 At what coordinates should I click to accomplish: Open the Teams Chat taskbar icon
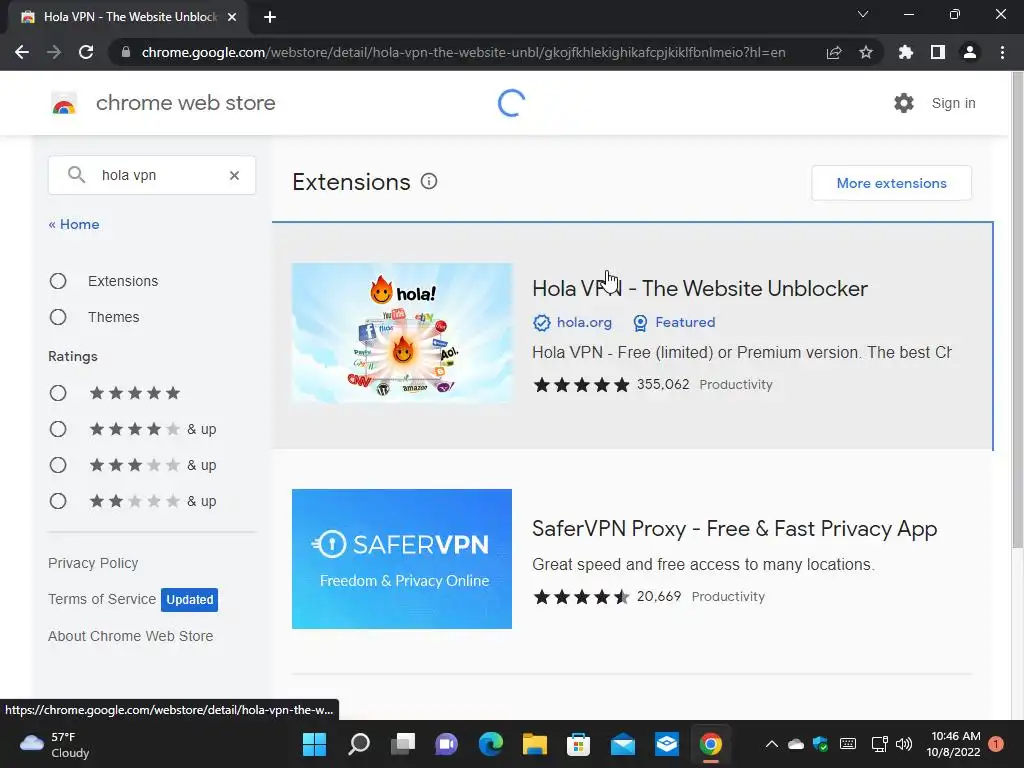point(447,744)
